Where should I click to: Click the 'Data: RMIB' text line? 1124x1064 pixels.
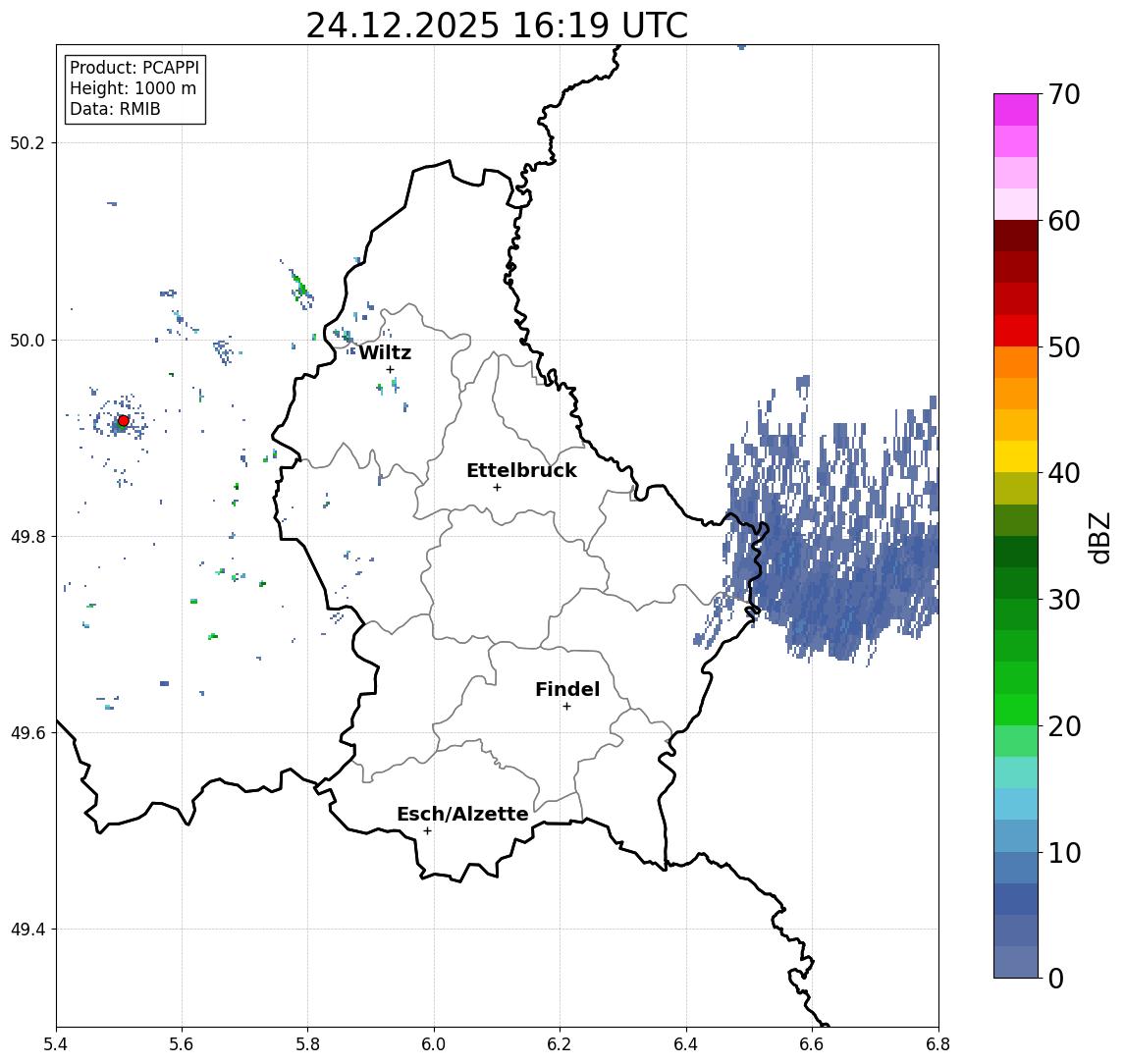pyautogui.click(x=115, y=109)
